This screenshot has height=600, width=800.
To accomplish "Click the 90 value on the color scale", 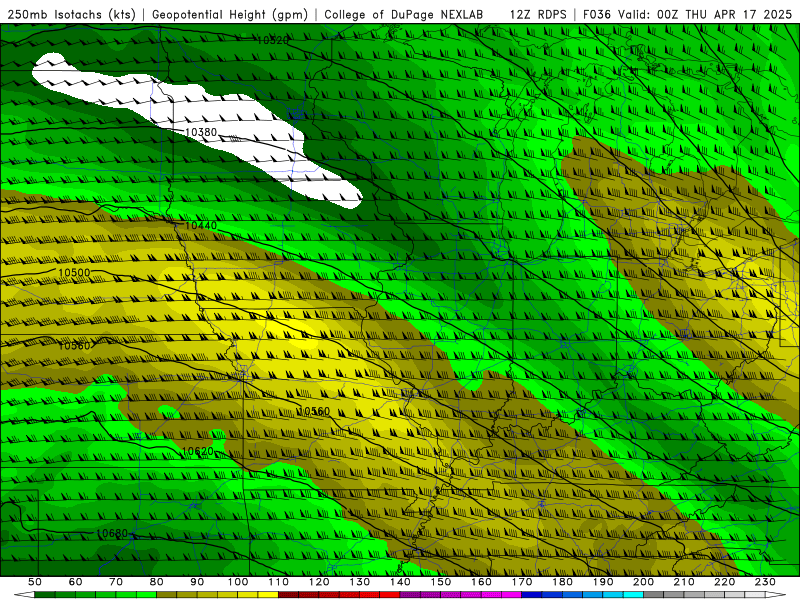I will 197,582.
